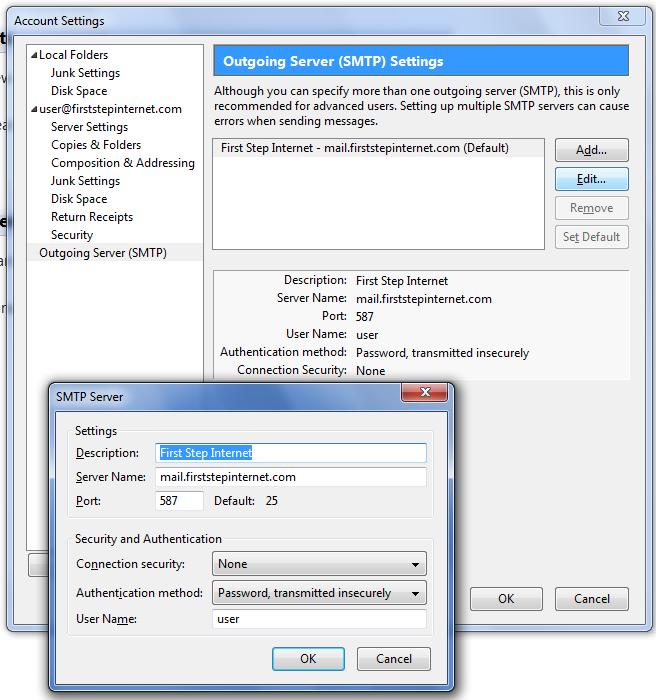This screenshot has height=700, width=656.
Task: Click the Server Name input field
Action: point(291,477)
